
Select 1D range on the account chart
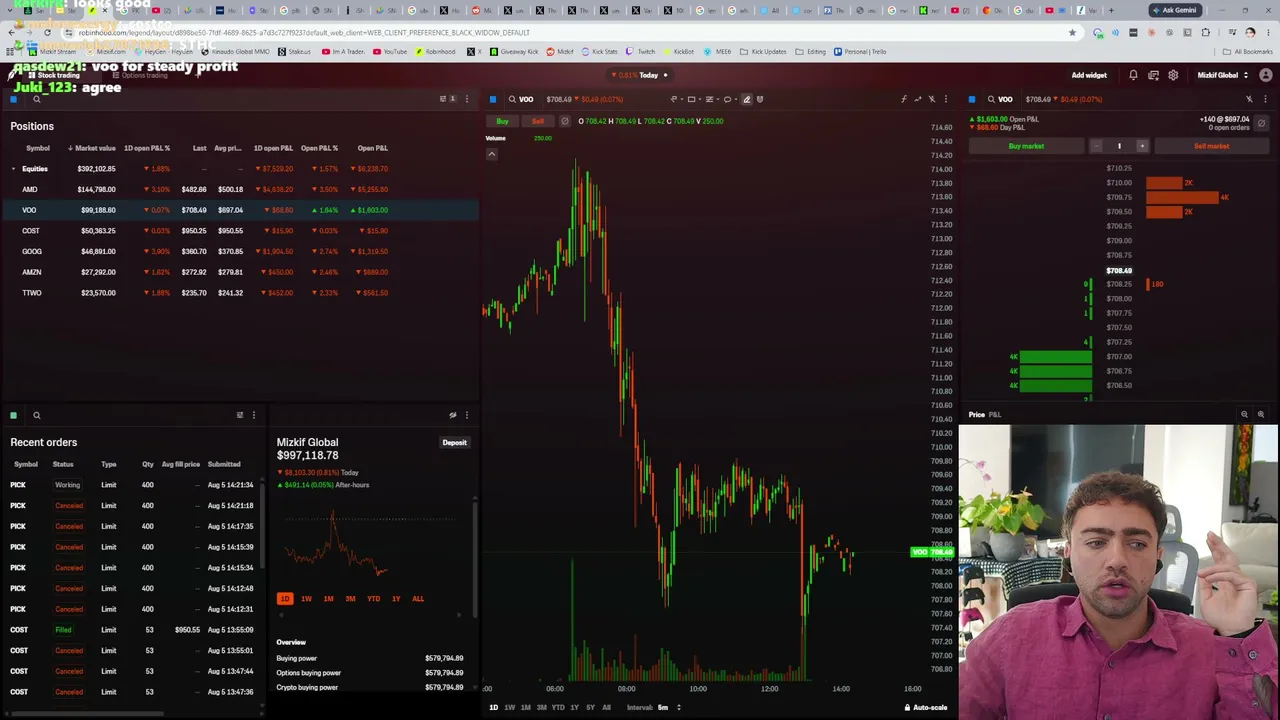click(x=285, y=599)
